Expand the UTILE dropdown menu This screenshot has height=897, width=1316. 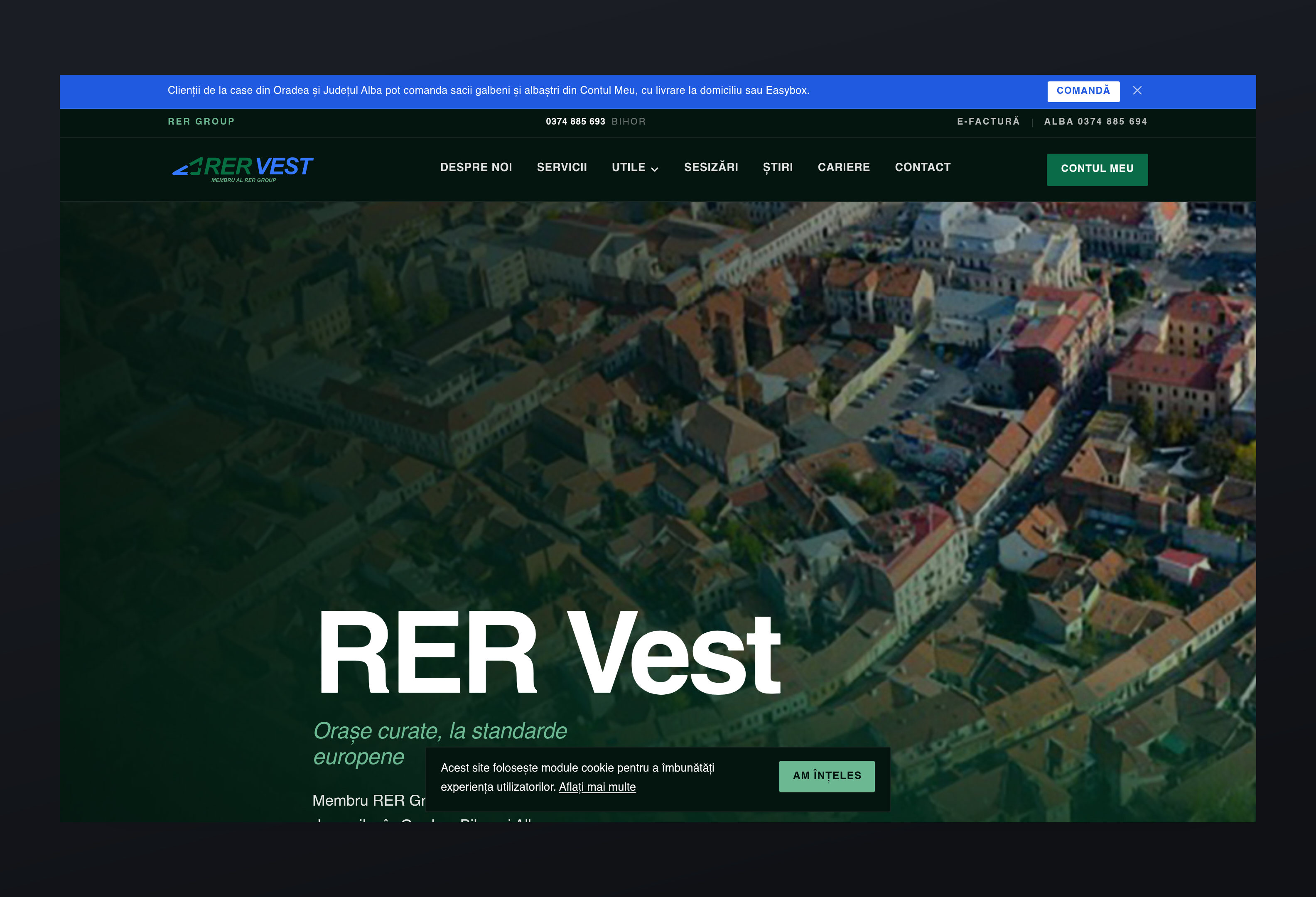click(635, 167)
